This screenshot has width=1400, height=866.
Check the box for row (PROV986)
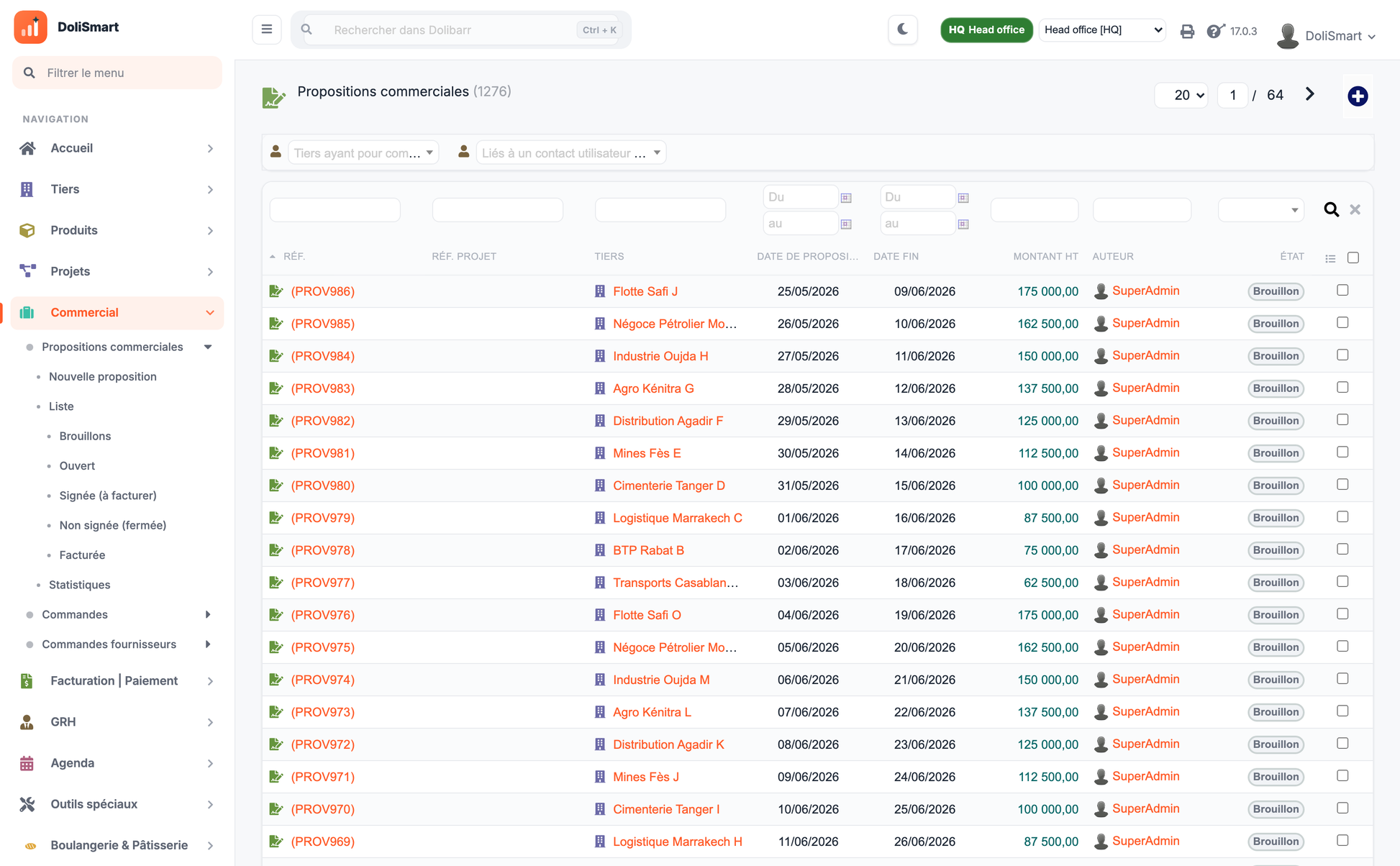click(1342, 290)
